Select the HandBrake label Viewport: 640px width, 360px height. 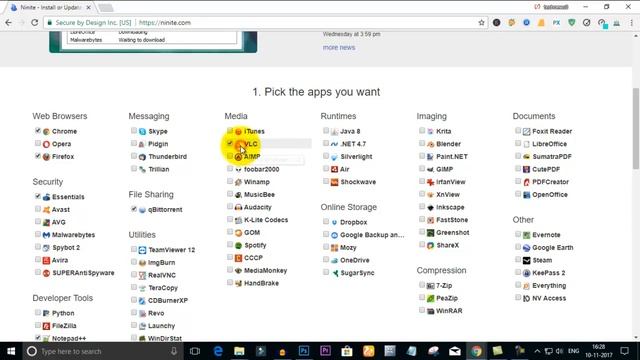point(261,283)
